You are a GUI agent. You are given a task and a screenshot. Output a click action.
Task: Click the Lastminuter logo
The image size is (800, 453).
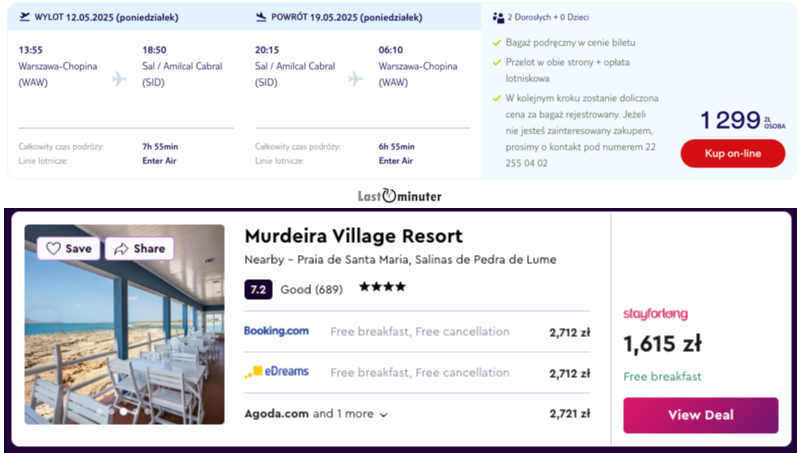point(399,196)
